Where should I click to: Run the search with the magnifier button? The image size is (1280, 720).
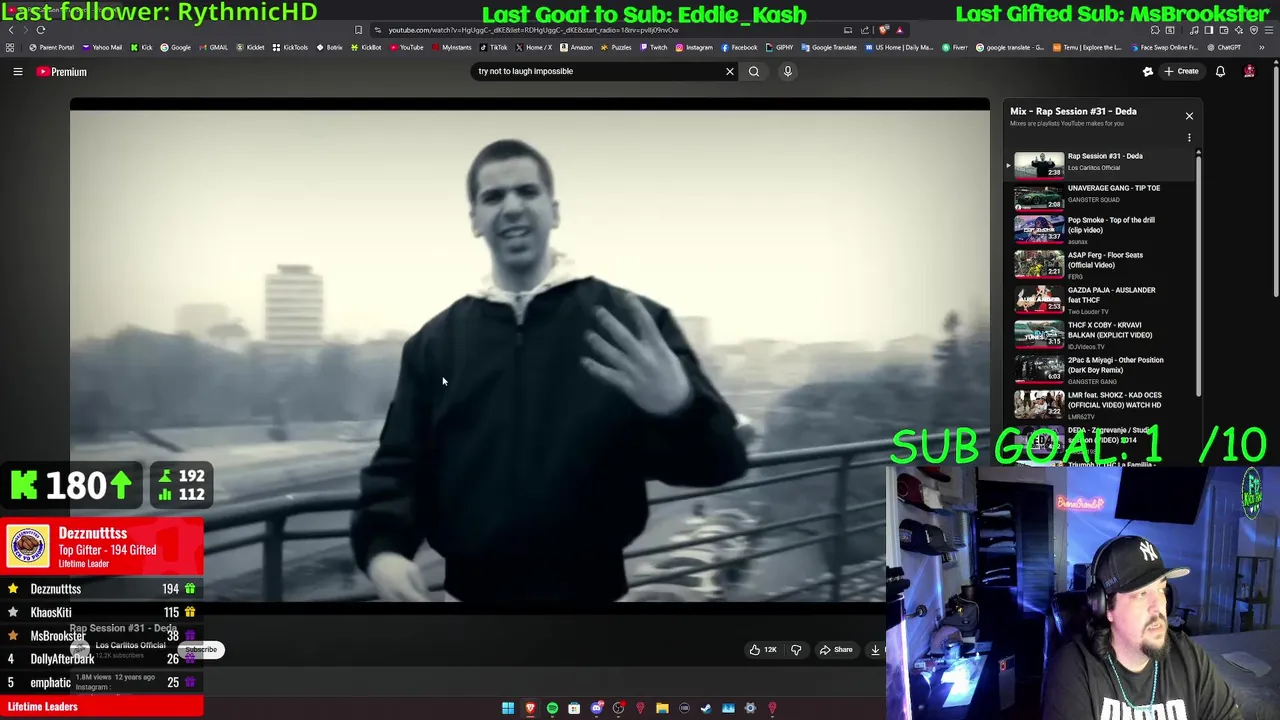click(x=754, y=71)
